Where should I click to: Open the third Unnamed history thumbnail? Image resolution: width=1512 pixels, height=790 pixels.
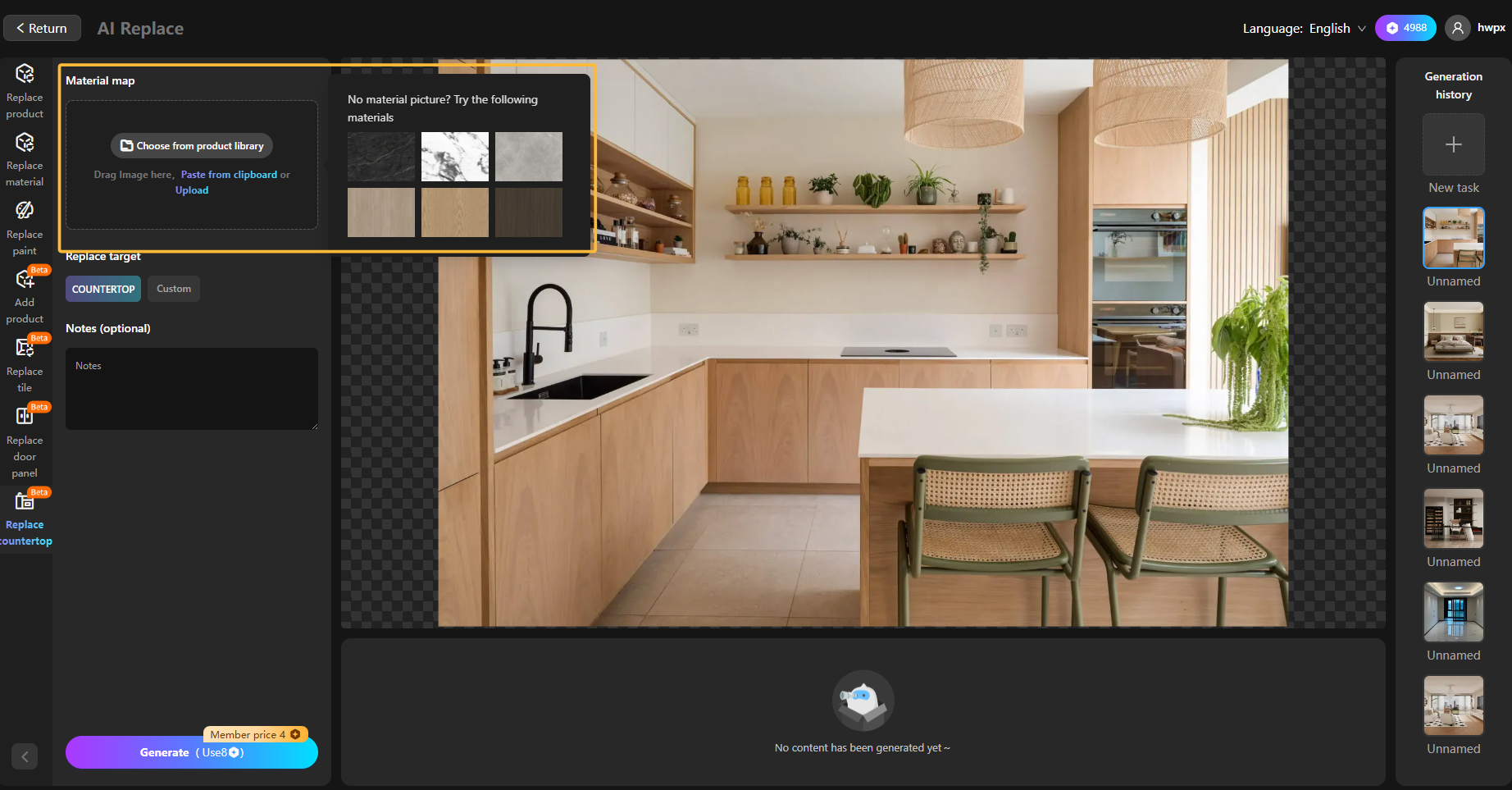point(1454,425)
